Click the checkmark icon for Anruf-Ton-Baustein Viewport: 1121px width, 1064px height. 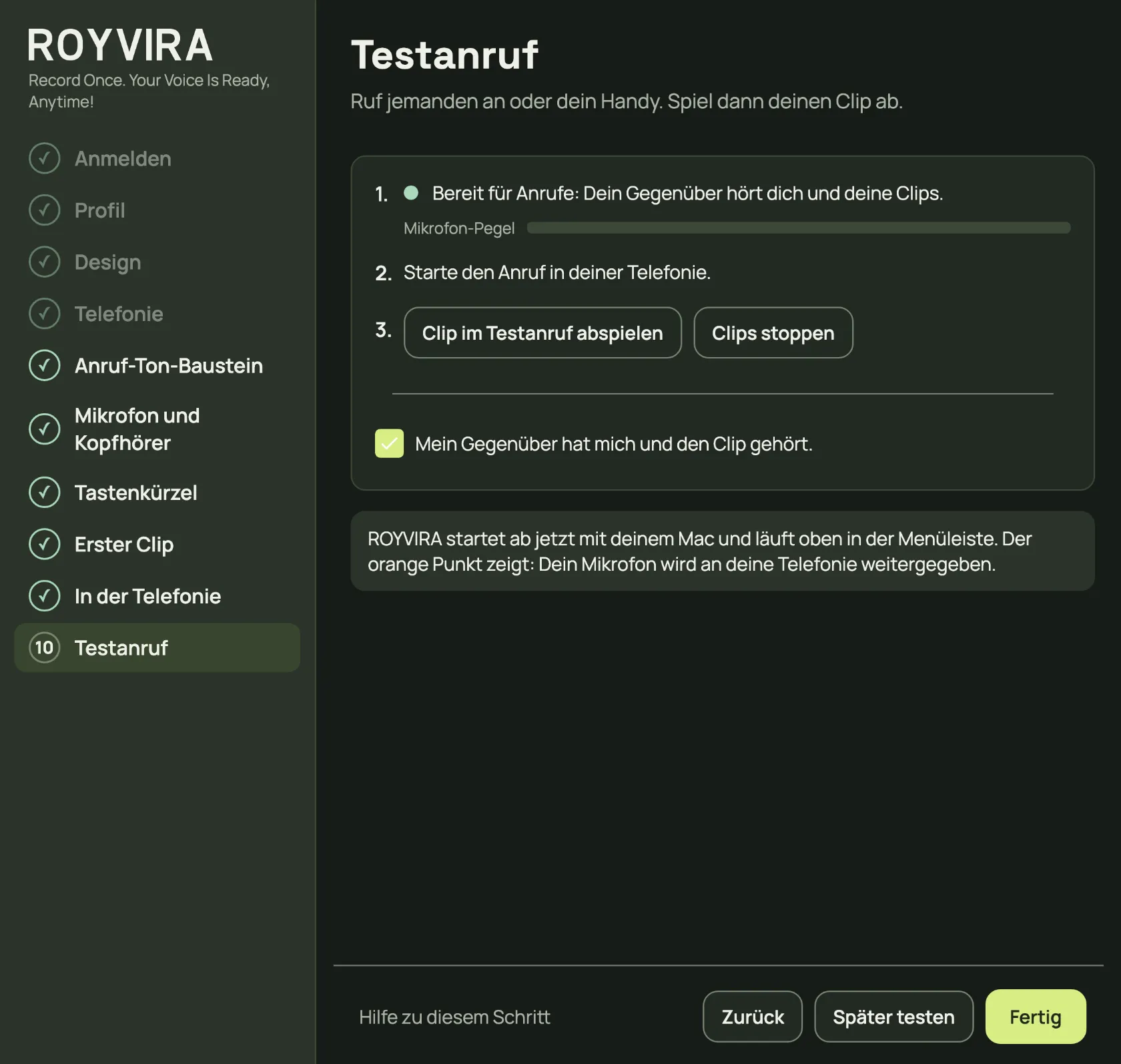click(x=44, y=365)
